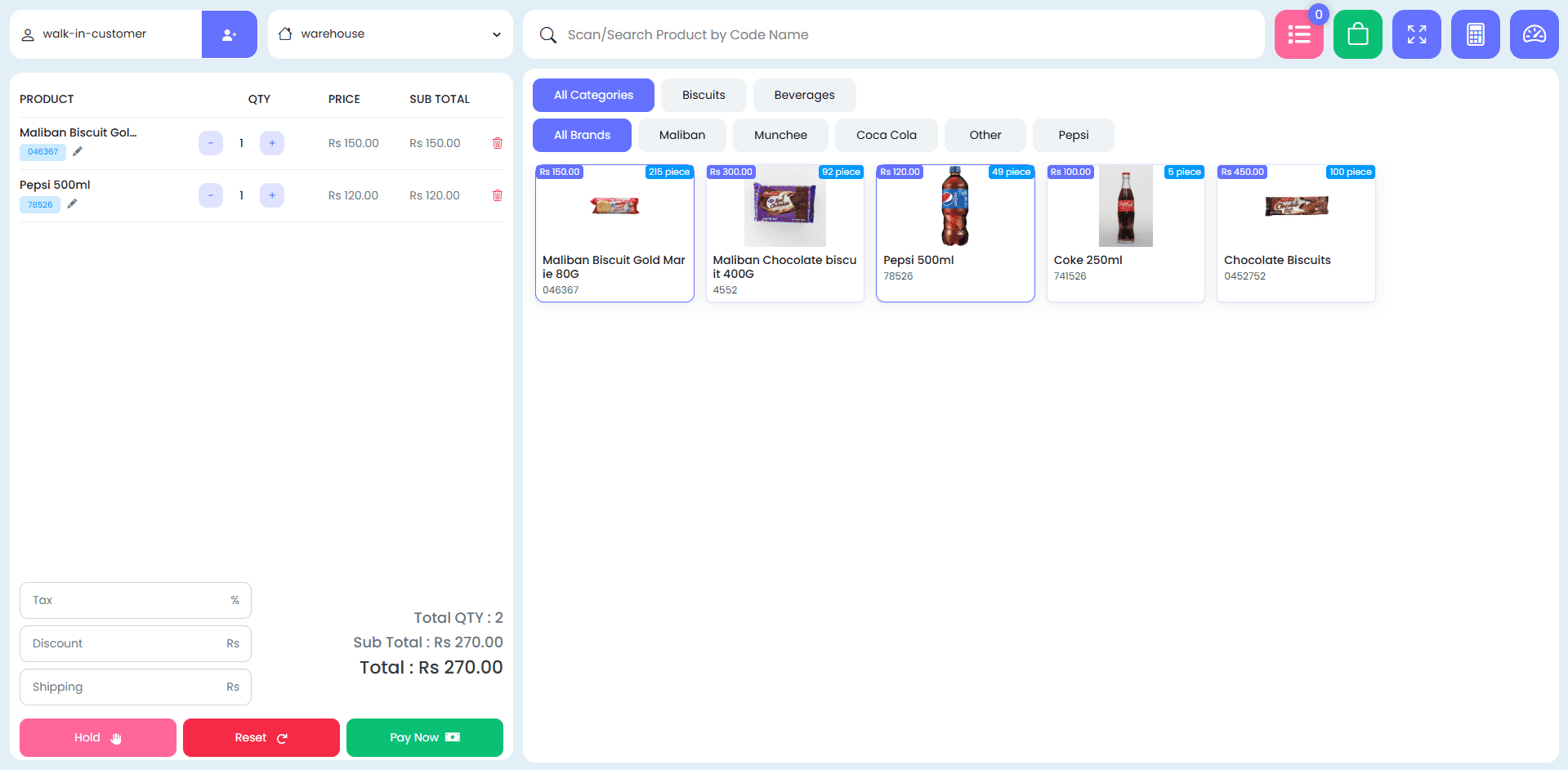
Task: Click the 046367 code badge in cart
Action: (42, 152)
